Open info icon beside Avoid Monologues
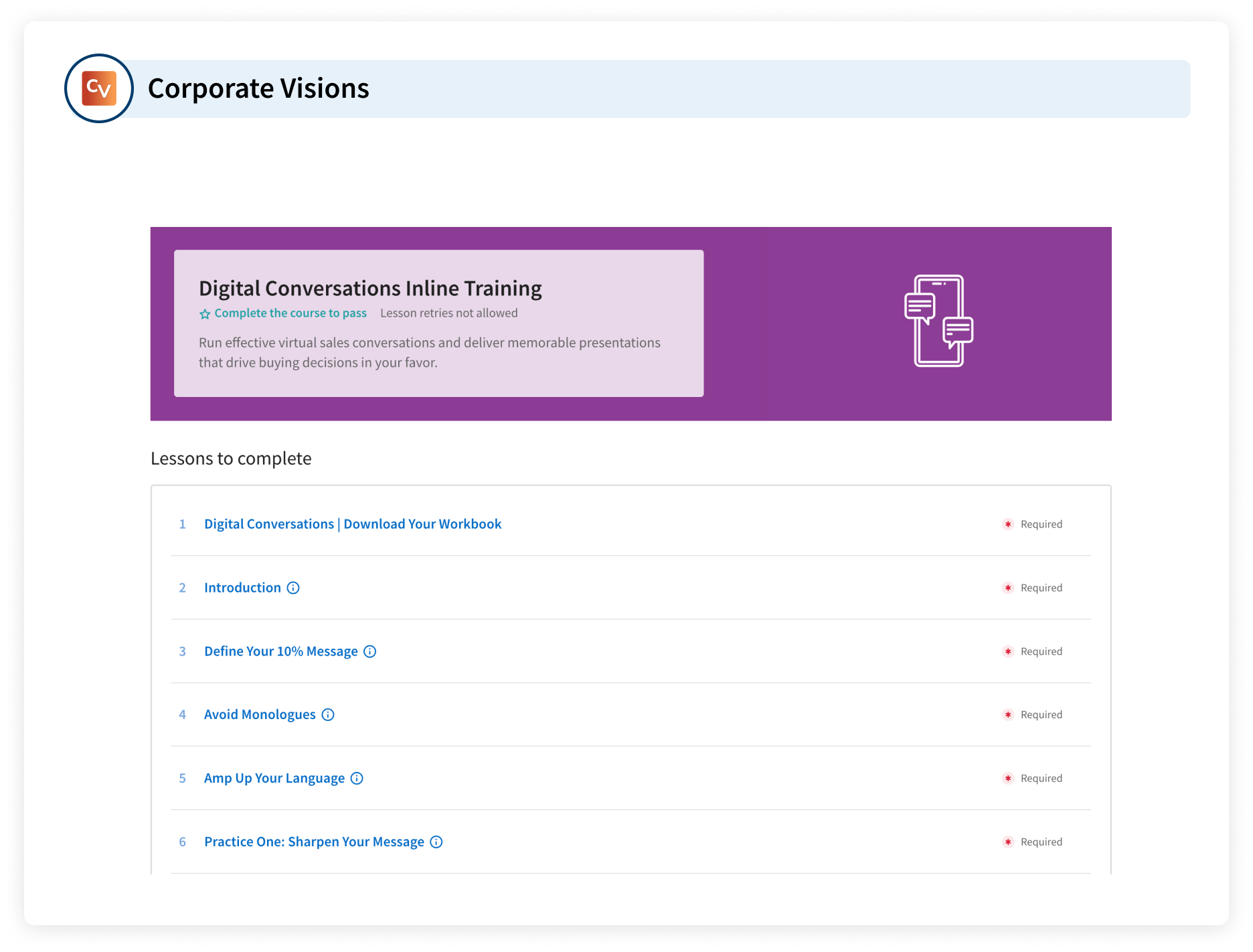Screen dimensions: 1253x952 328,715
